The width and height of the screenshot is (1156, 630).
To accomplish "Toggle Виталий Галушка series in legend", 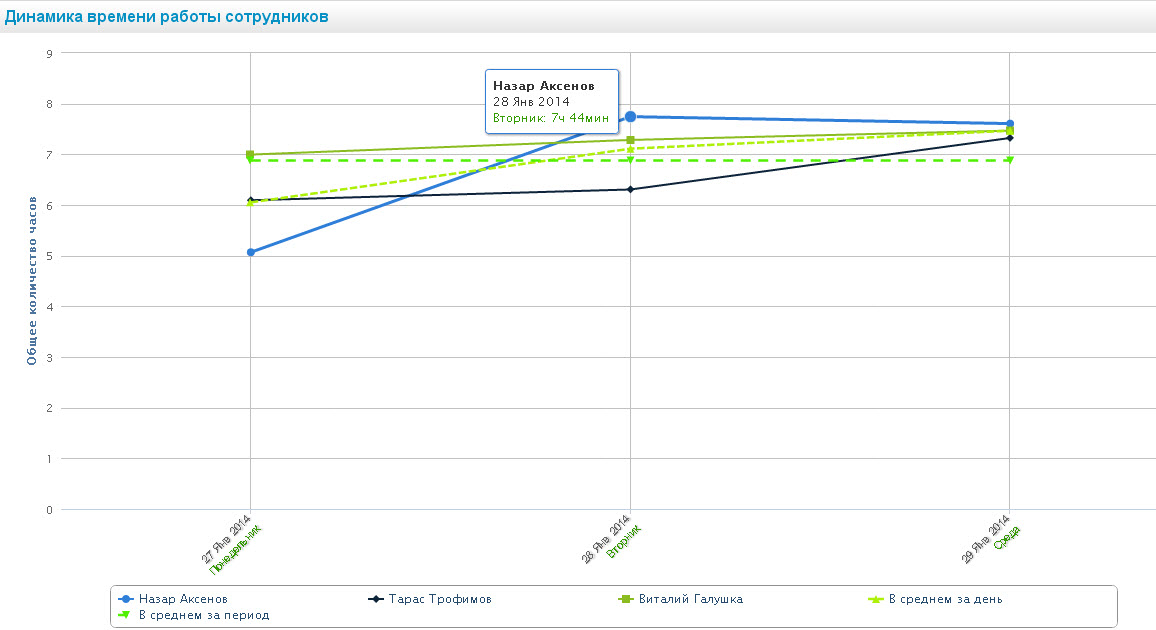I will pos(690,599).
